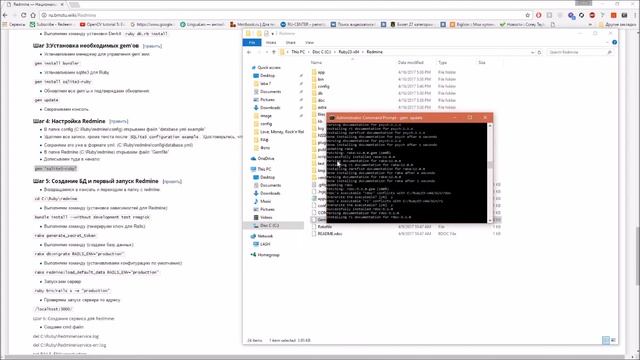640x360 pixels.
Task: Click the Opera extension icon in Chrome
Action: click(x=538, y=15)
